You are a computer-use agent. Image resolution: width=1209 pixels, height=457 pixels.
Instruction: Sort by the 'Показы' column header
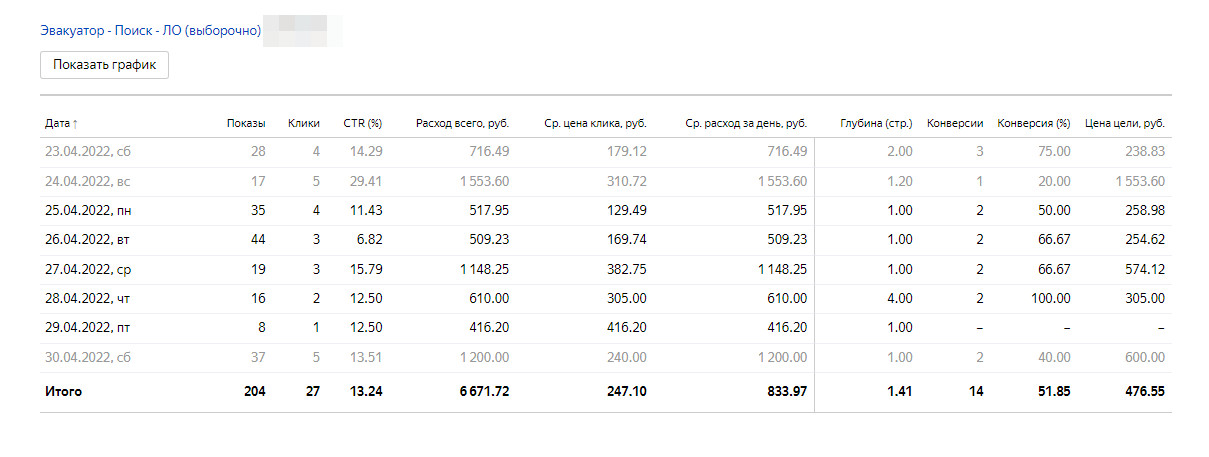coord(246,123)
